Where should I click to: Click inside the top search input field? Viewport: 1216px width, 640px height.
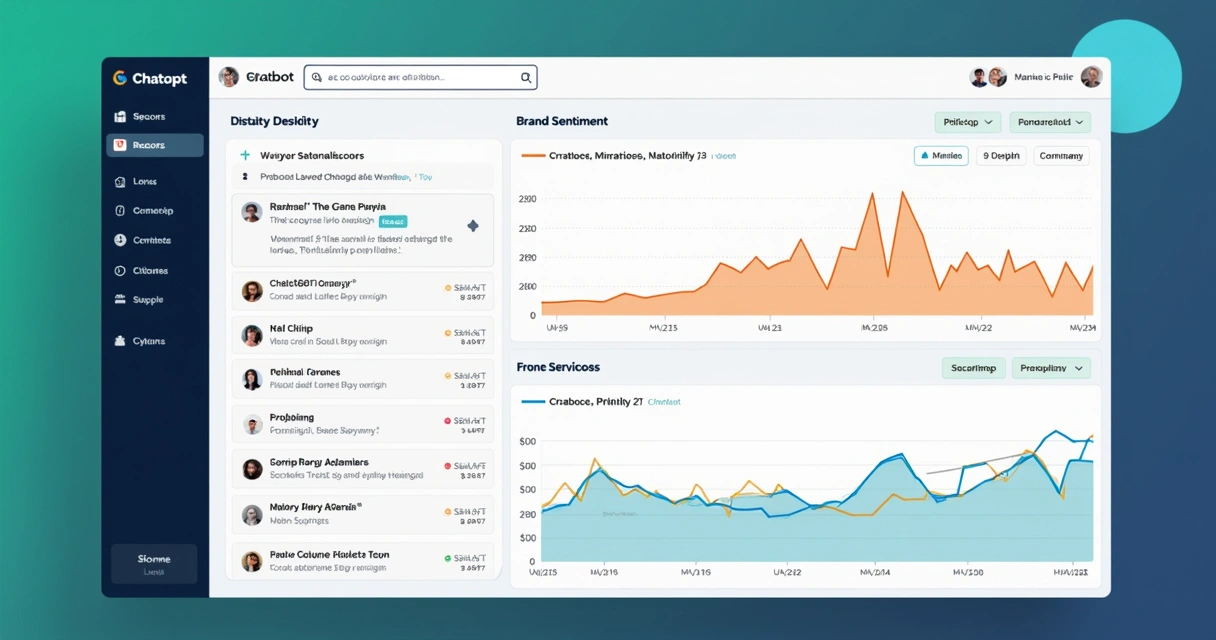pyautogui.click(x=420, y=77)
